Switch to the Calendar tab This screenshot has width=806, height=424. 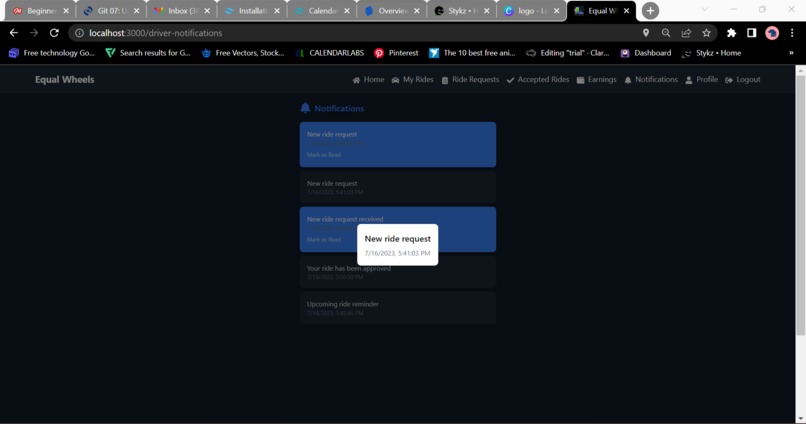[321, 11]
